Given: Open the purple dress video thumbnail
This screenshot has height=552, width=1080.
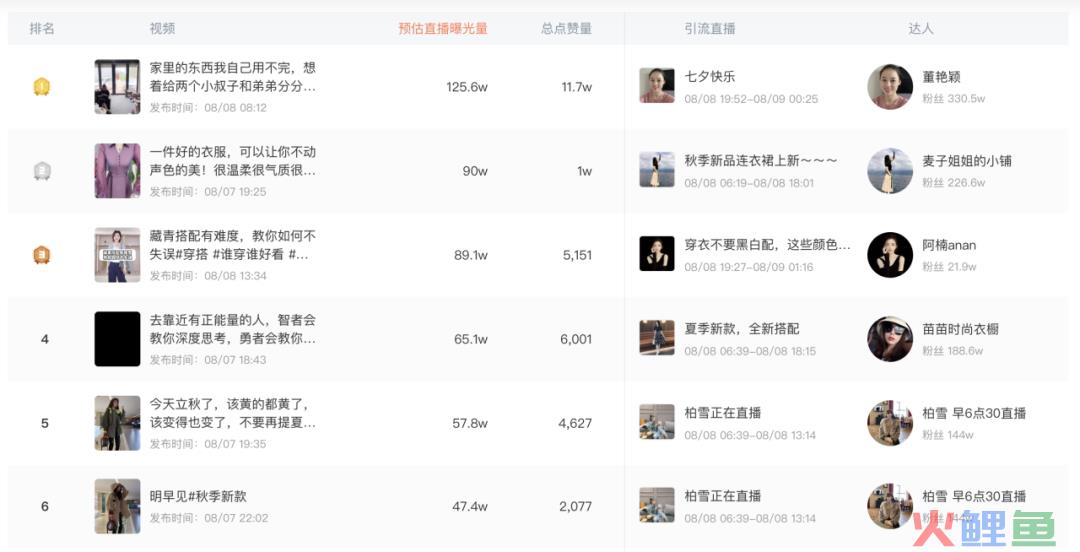Looking at the screenshot, I should 117,171.
